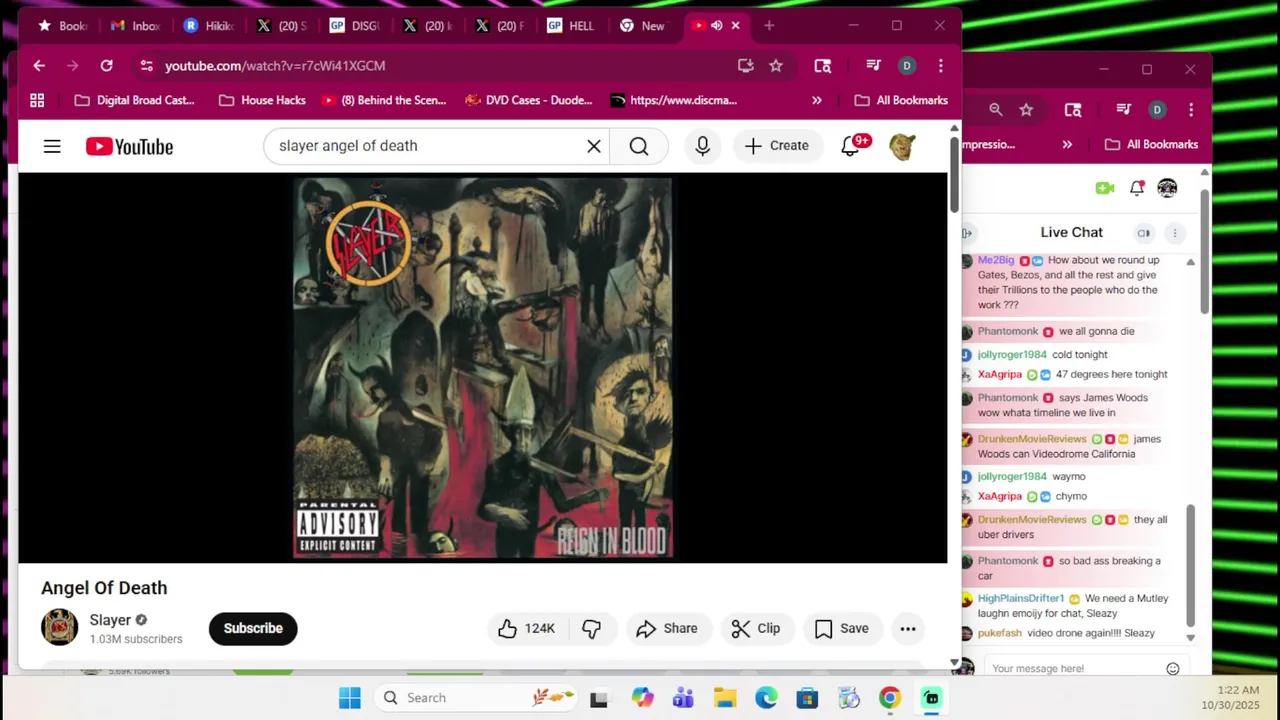Image resolution: width=1280 pixels, height=720 pixels.
Task: Clip the Angel Of Death video
Action: (756, 628)
